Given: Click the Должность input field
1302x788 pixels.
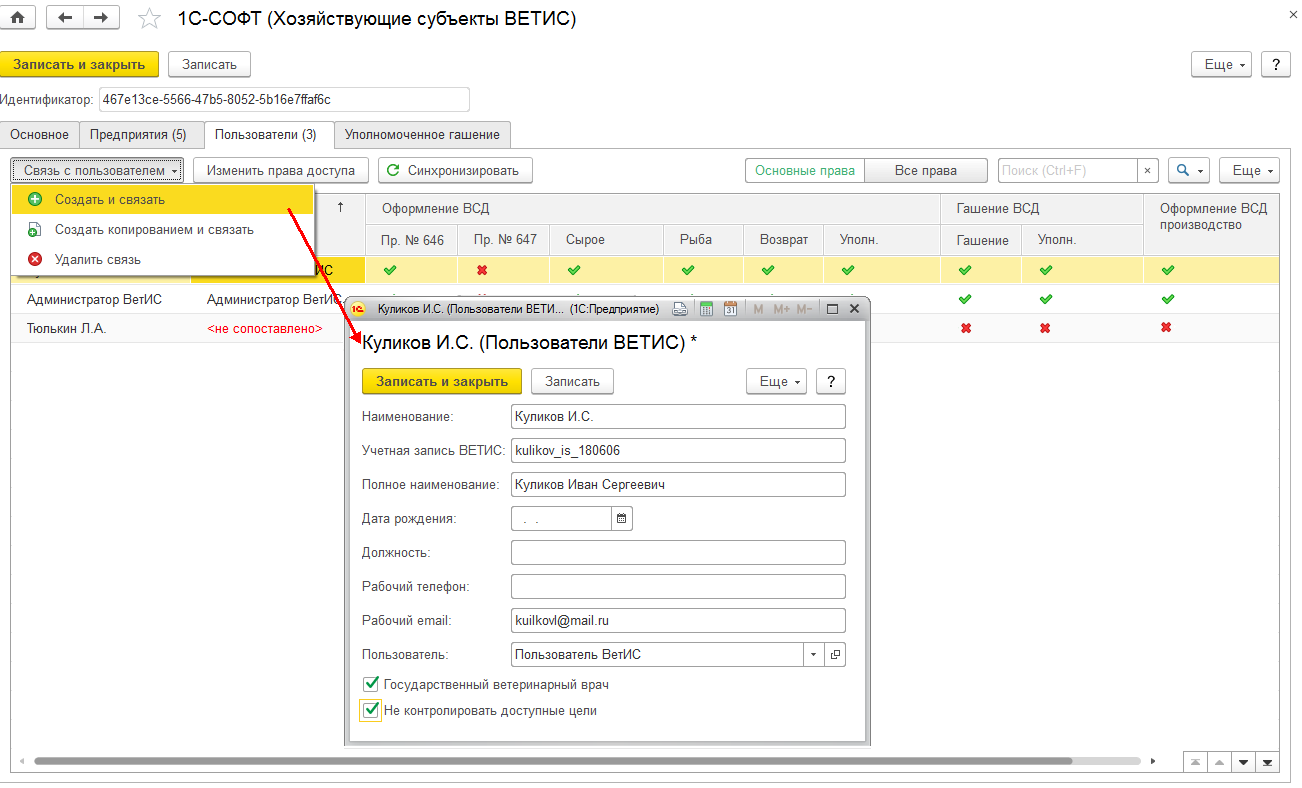Looking at the screenshot, I should point(678,552).
